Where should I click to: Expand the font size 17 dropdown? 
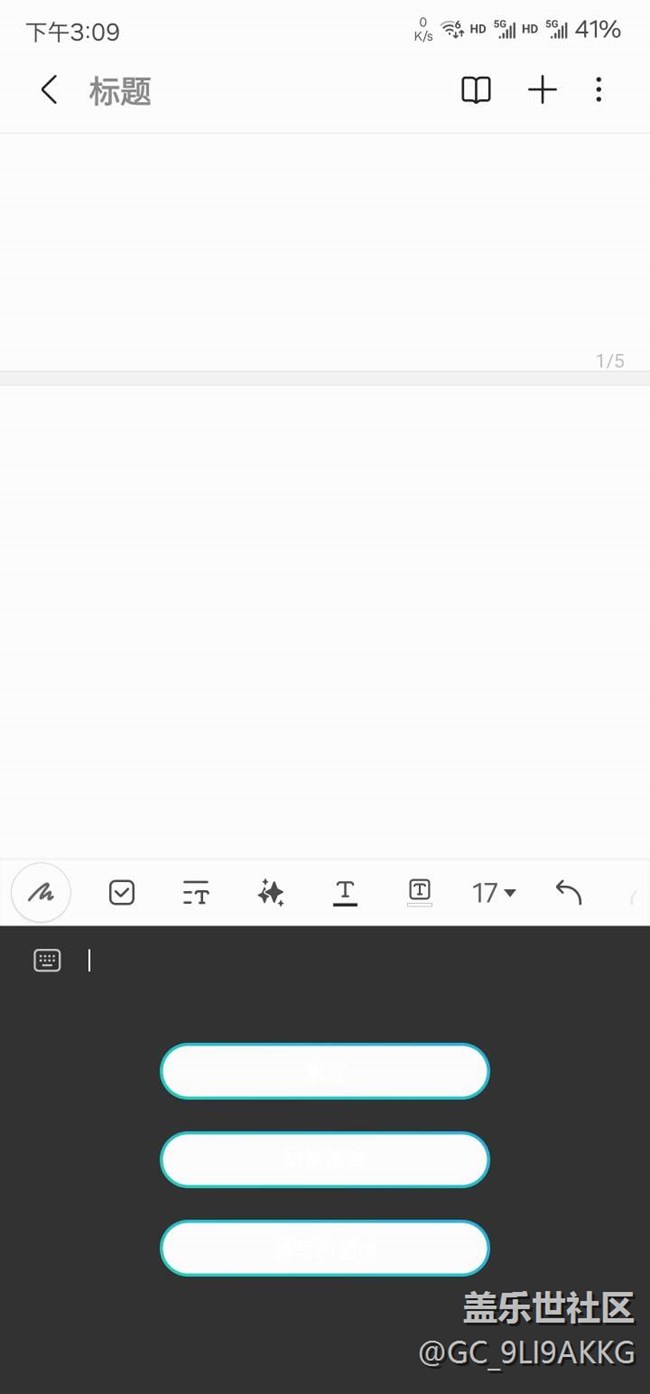(x=494, y=892)
